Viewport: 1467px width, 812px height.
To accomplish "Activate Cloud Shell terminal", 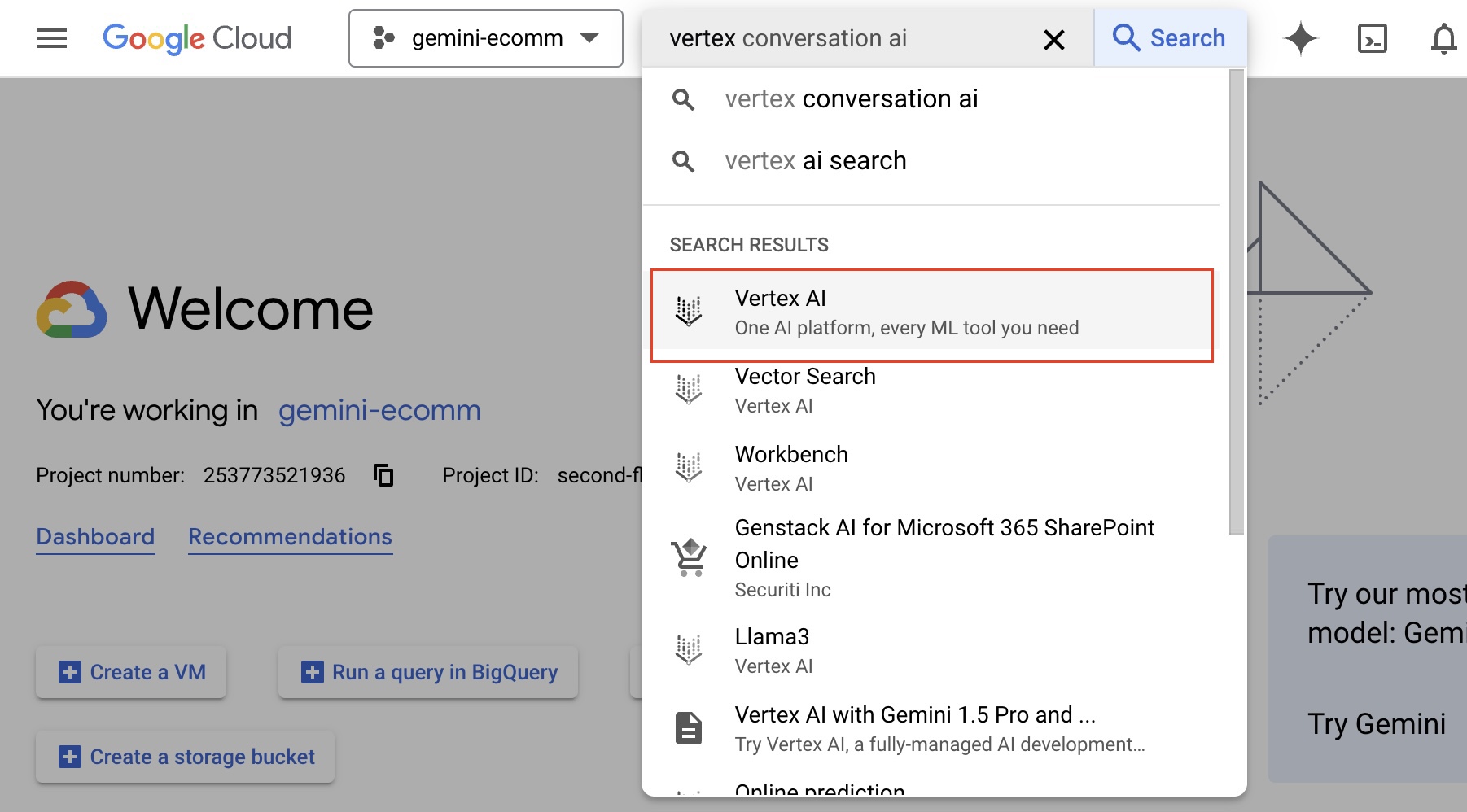I will click(1374, 38).
